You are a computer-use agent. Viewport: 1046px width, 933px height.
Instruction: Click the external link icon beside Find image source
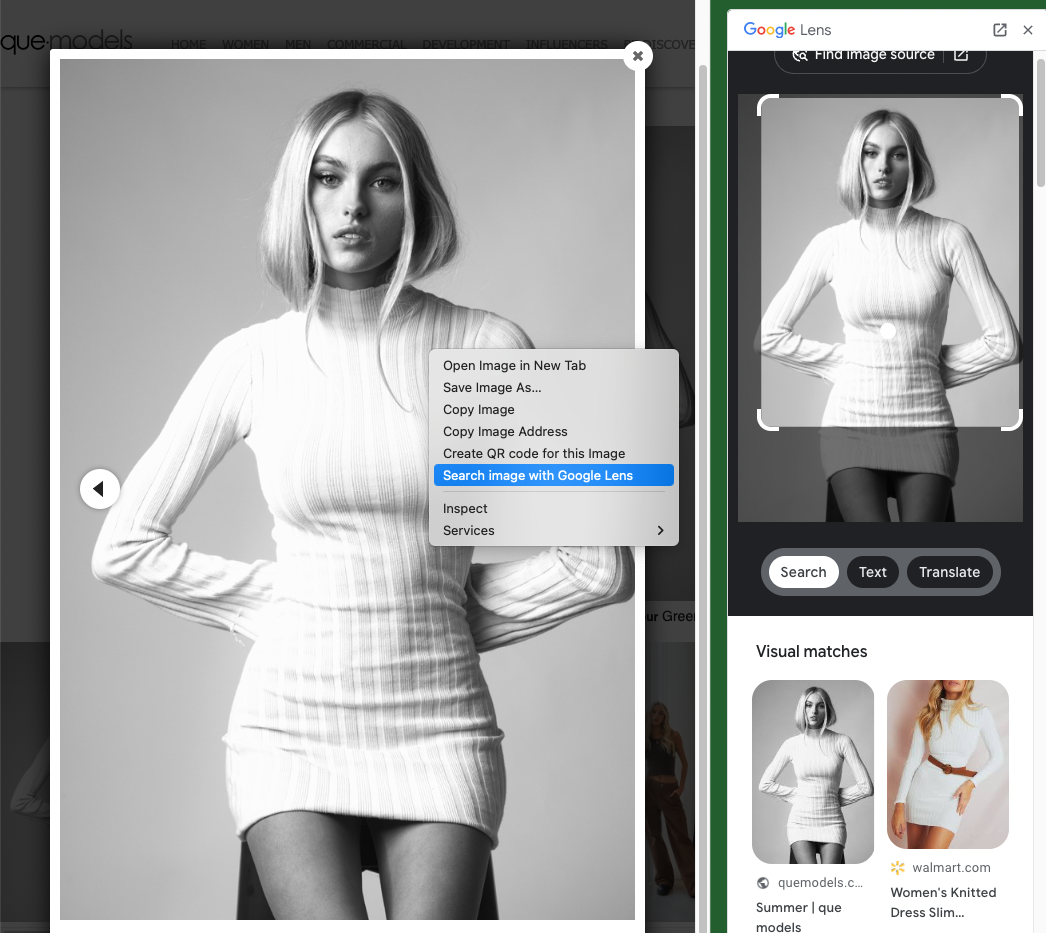961,55
